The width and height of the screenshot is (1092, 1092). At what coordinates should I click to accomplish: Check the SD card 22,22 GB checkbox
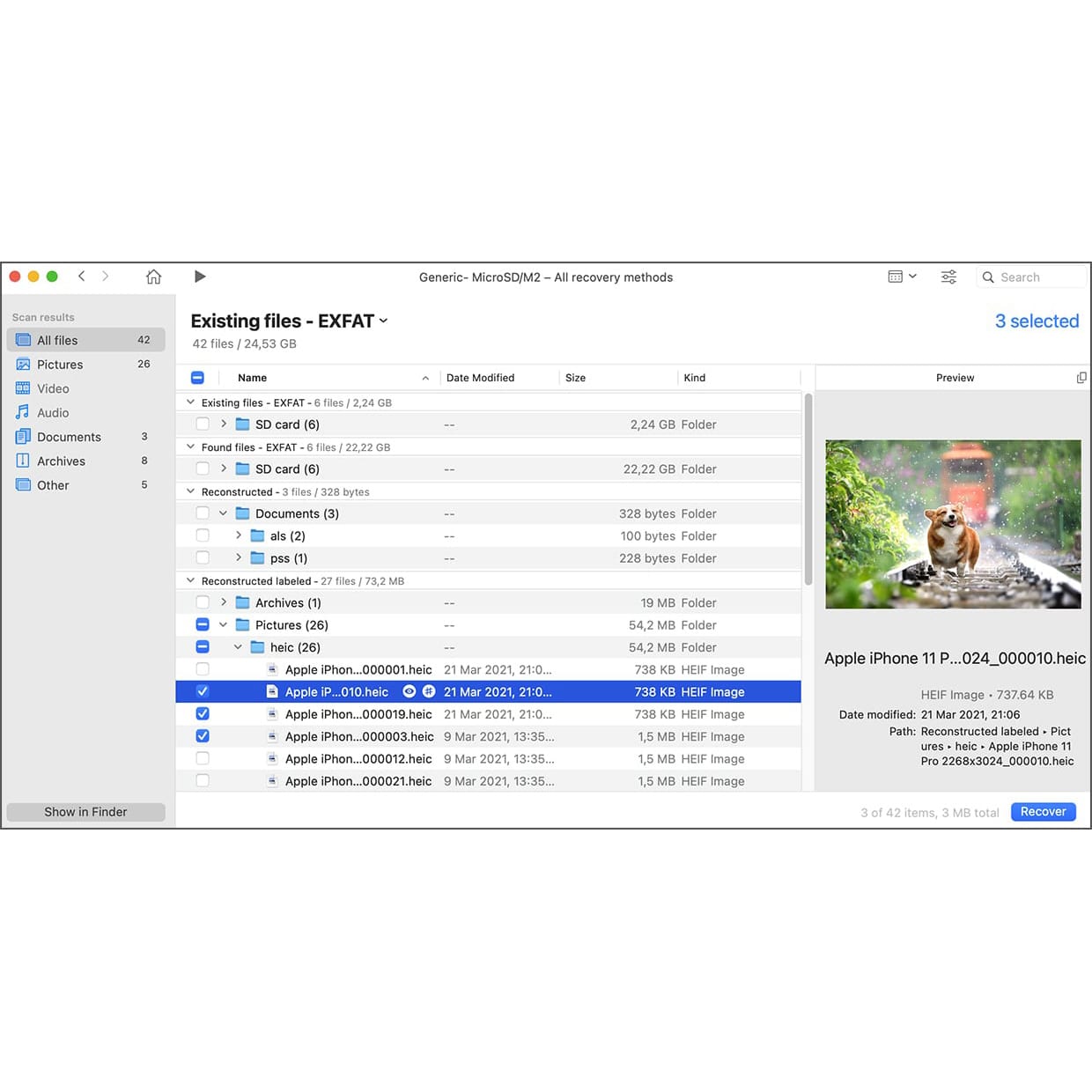203,469
